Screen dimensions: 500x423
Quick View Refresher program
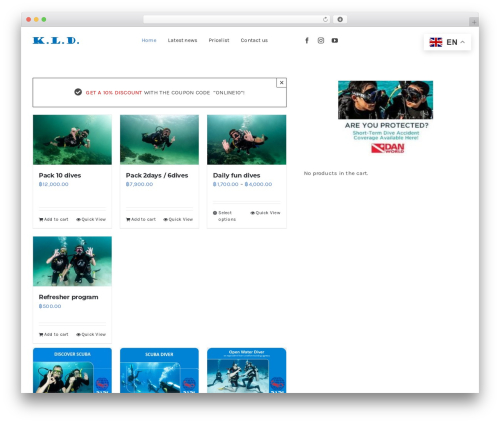coord(91,334)
